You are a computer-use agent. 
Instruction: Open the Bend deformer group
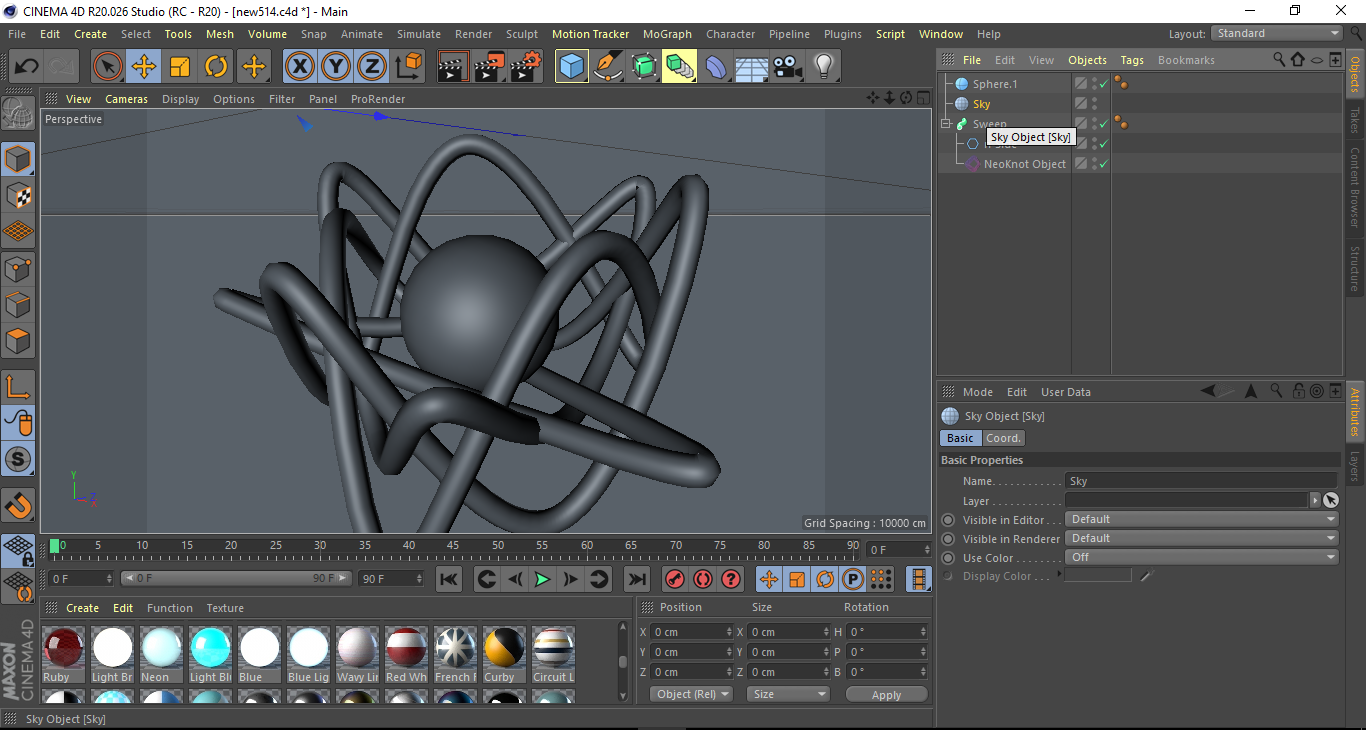coord(716,67)
